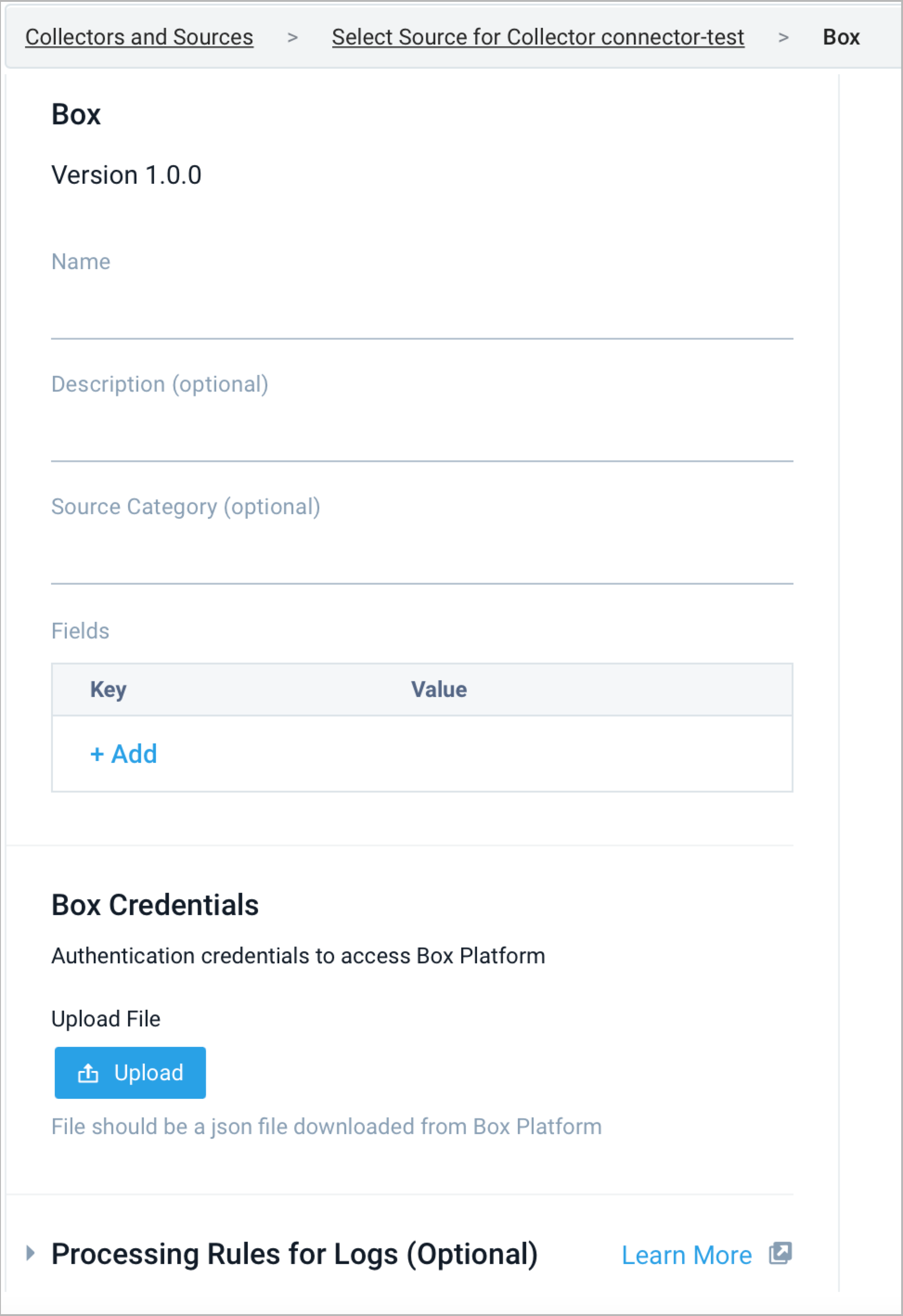Open Select Source for Collector connector-test
The image size is (903, 1316).
coord(538,37)
